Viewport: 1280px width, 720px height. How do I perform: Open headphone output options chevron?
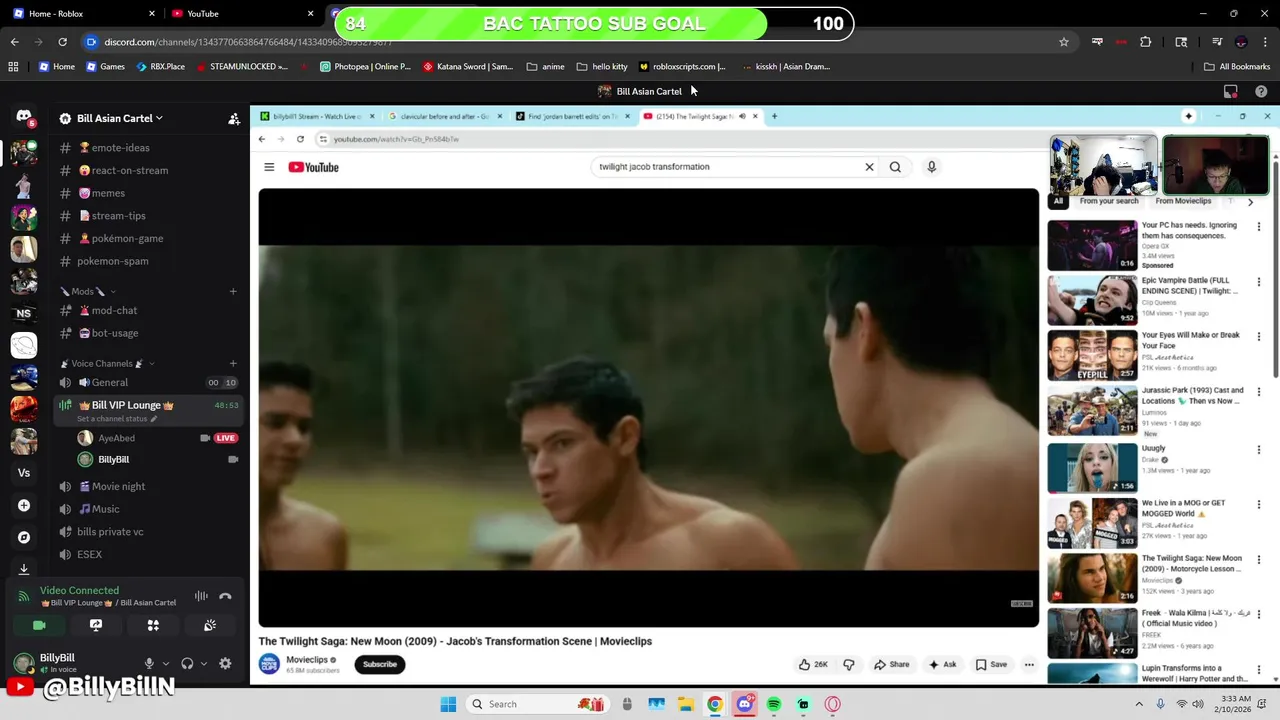click(x=204, y=663)
